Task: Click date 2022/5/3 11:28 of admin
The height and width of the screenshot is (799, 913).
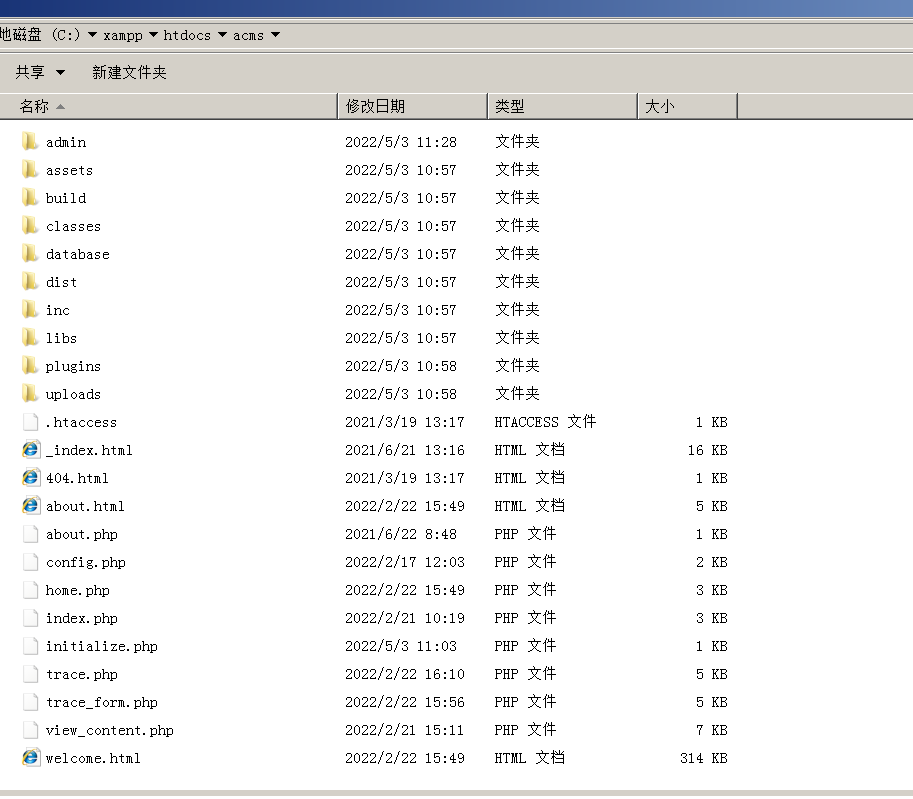Action: coord(401,142)
